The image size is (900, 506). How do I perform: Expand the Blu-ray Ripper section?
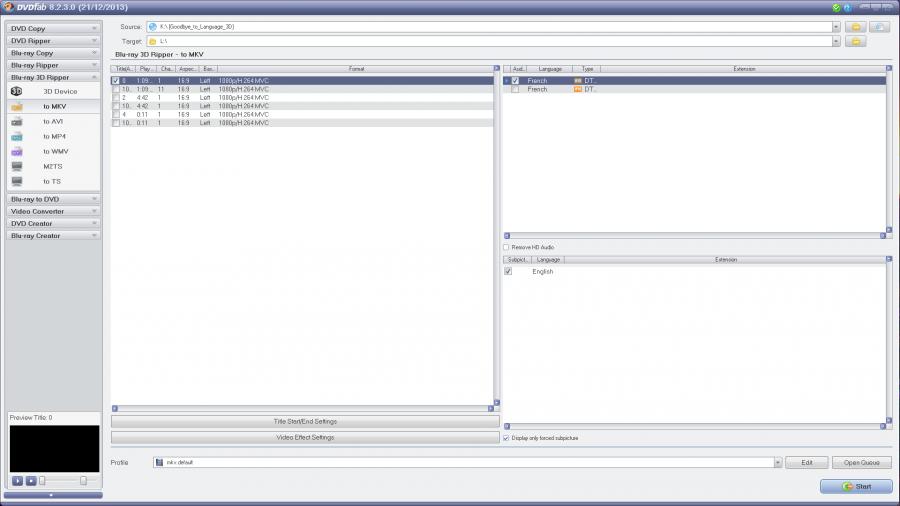coord(53,65)
